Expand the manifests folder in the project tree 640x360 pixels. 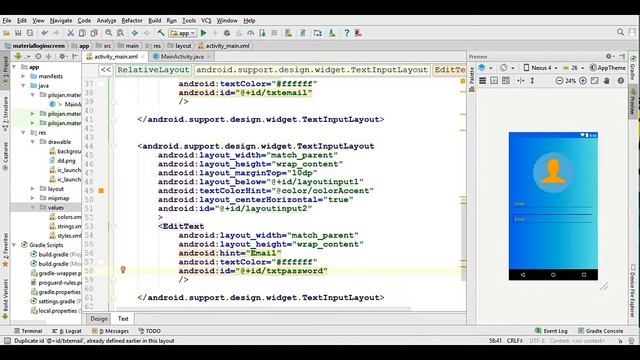[23, 76]
